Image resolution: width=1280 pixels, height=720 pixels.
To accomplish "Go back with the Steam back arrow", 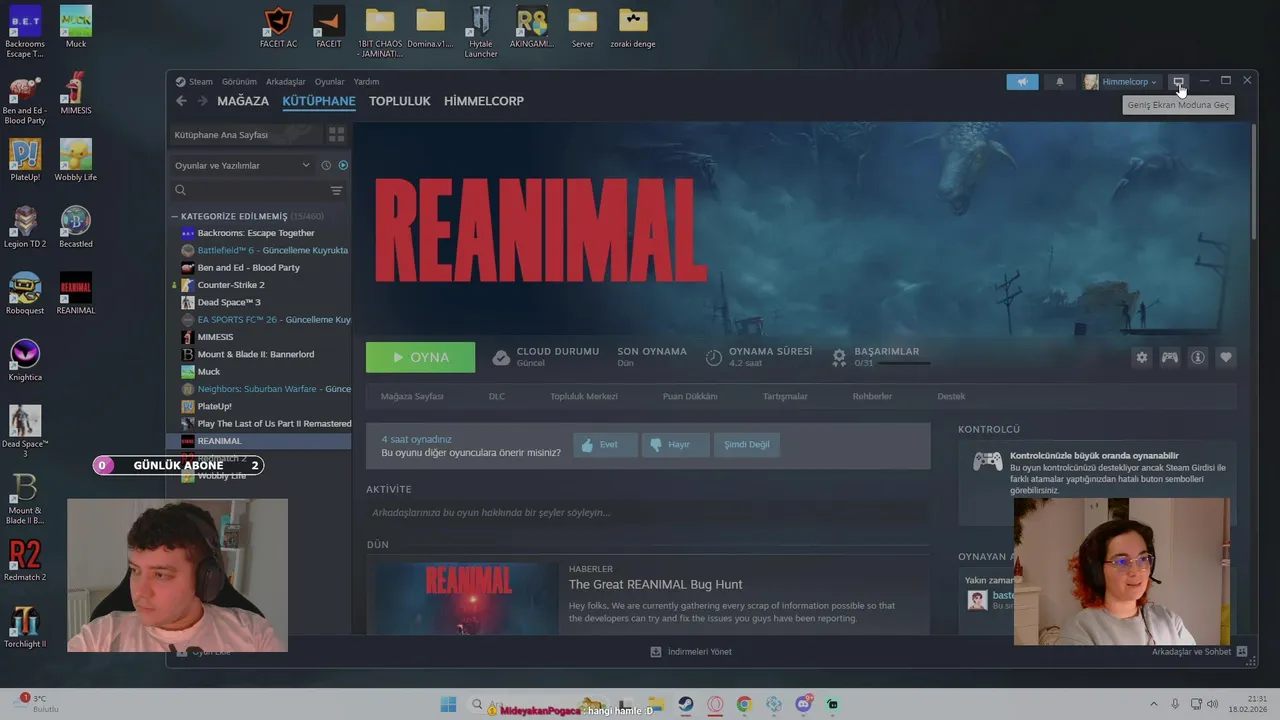I will click(181, 101).
